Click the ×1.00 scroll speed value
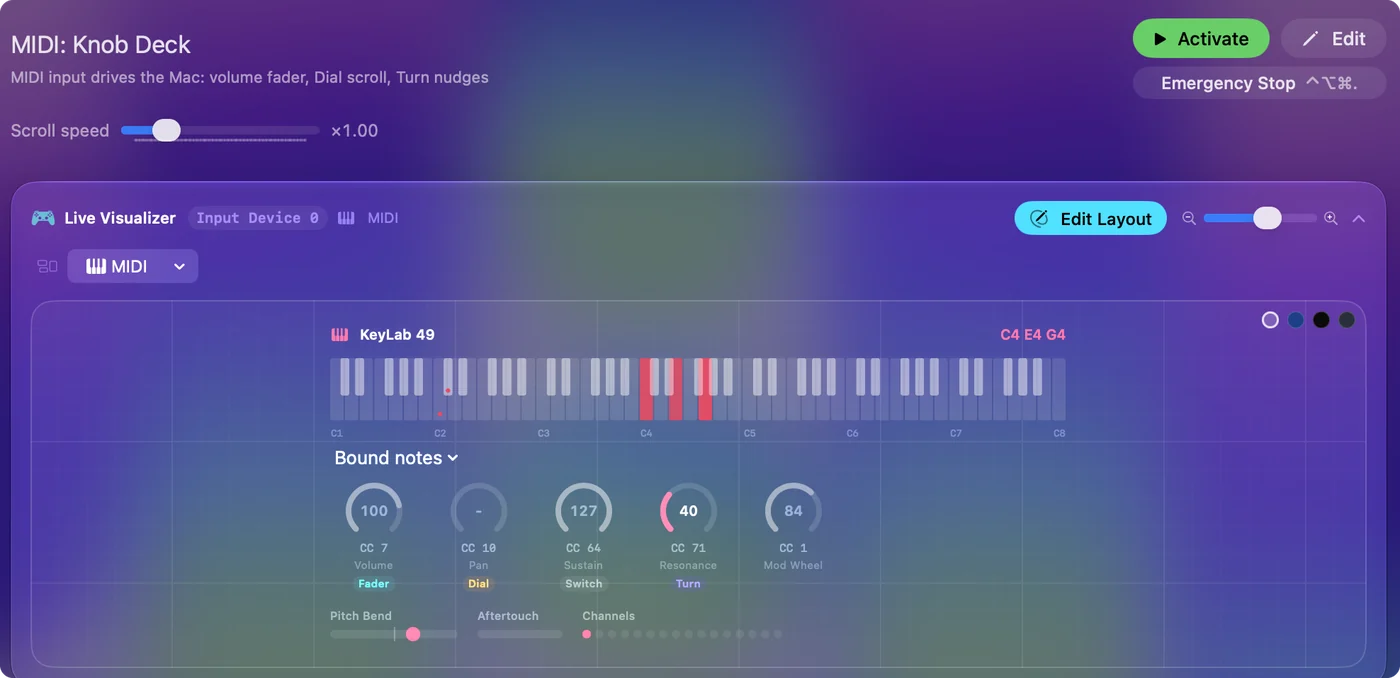Viewport: 1400px width, 678px height. click(355, 131)
